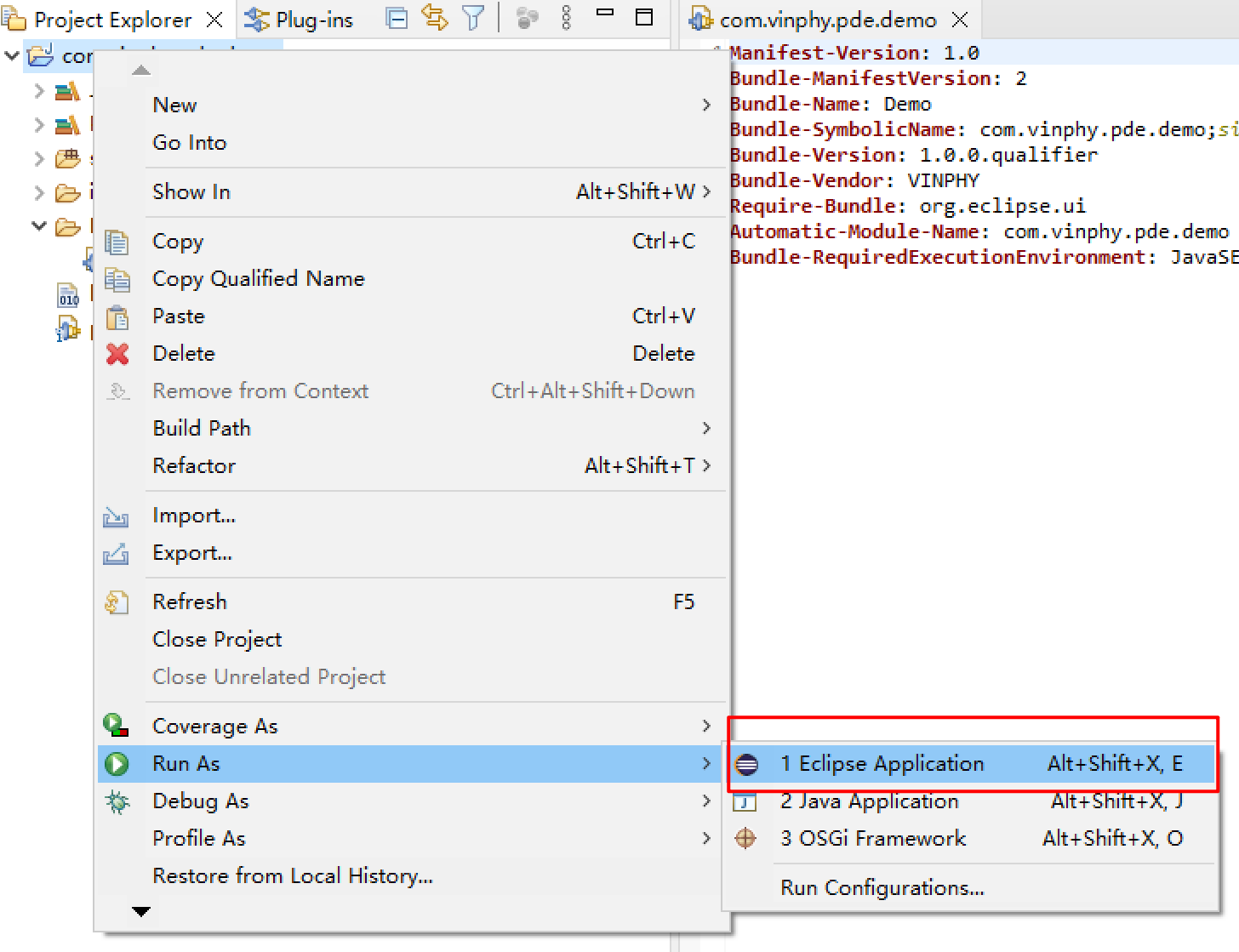This screenshot has width=1239, height=952.
Task: Expand the collapsed plain folder node
Action: coord(39,192)
